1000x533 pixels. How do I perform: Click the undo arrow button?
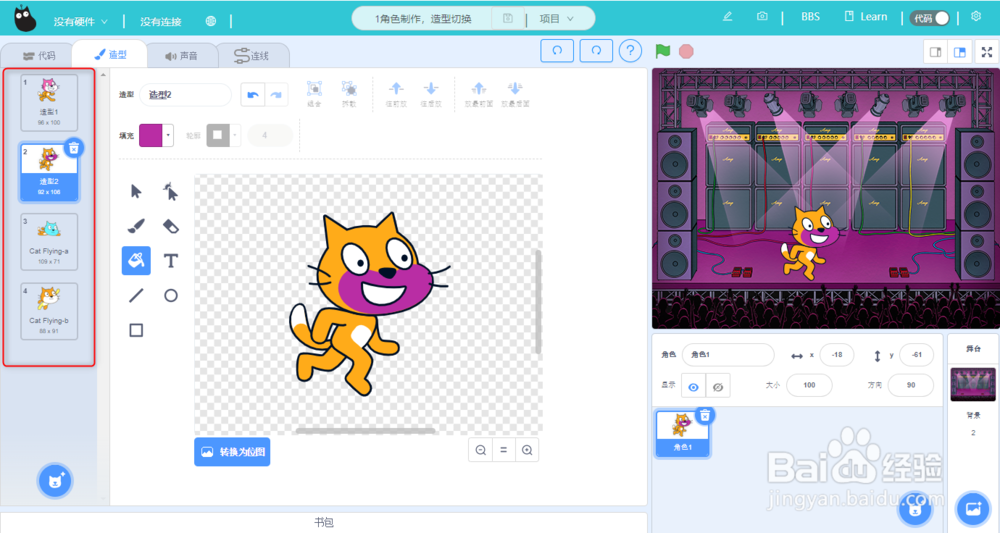pyautogui.click(x=253, y=95)
